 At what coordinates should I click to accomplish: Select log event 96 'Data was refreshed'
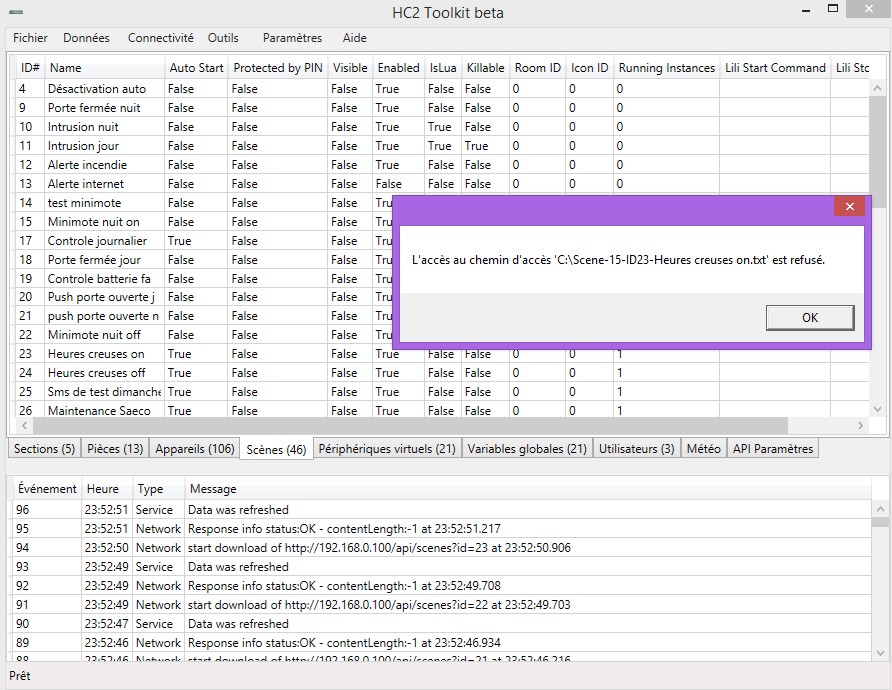443,510
